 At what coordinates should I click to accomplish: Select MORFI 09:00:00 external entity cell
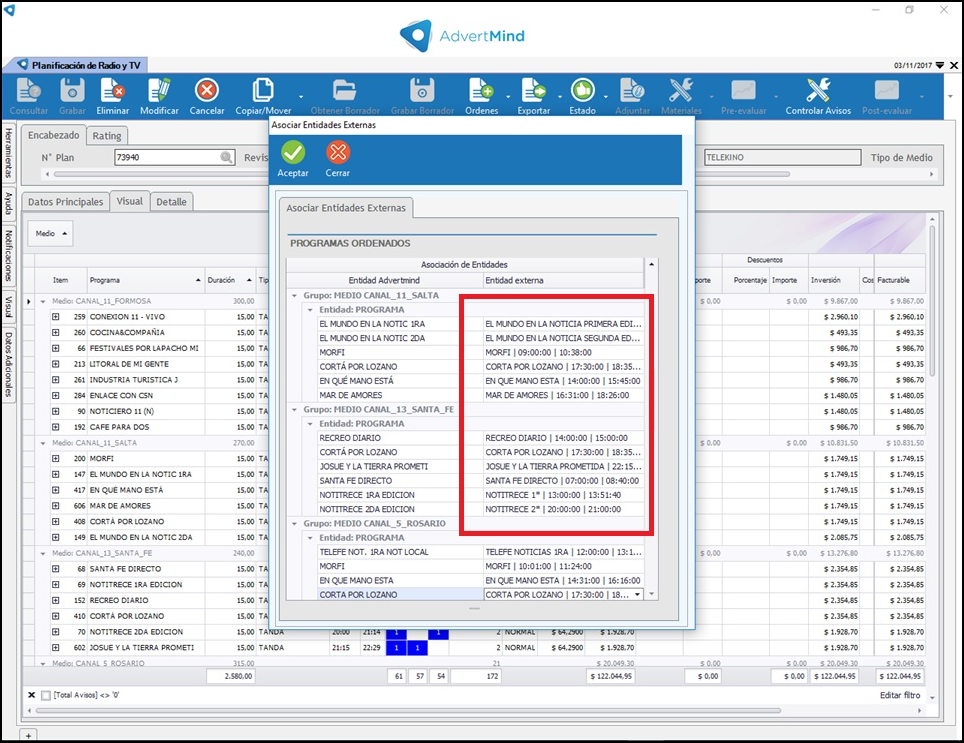coord(563,352)
